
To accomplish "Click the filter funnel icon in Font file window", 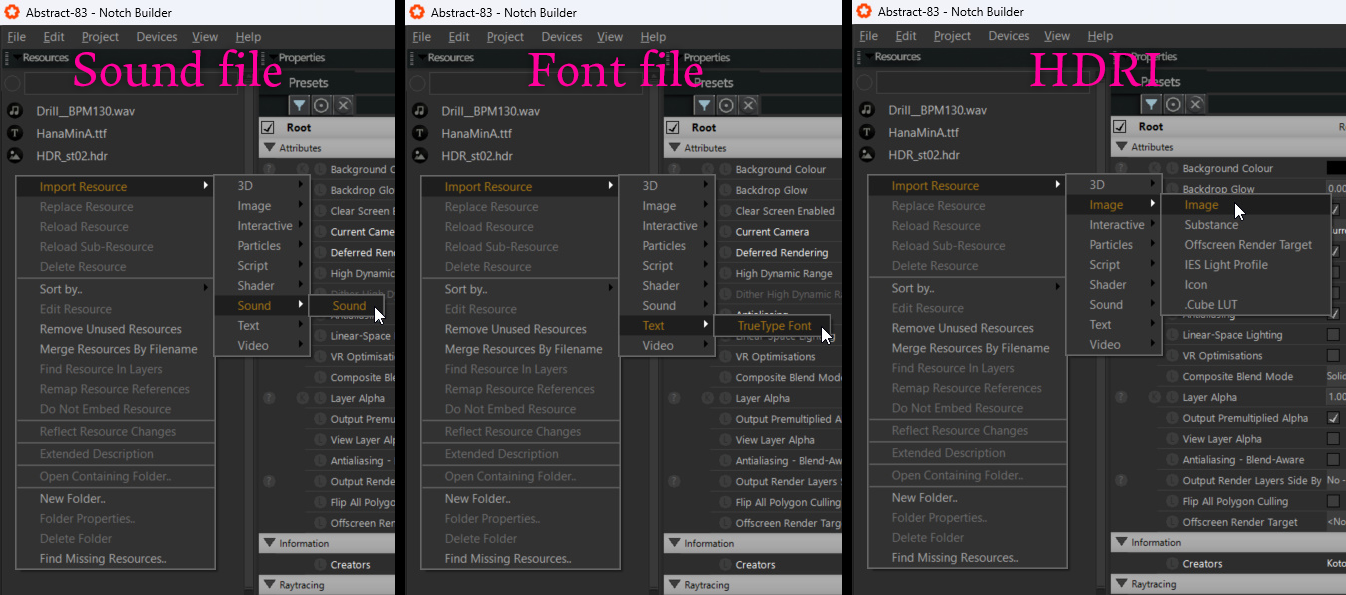I will (704, 104).
